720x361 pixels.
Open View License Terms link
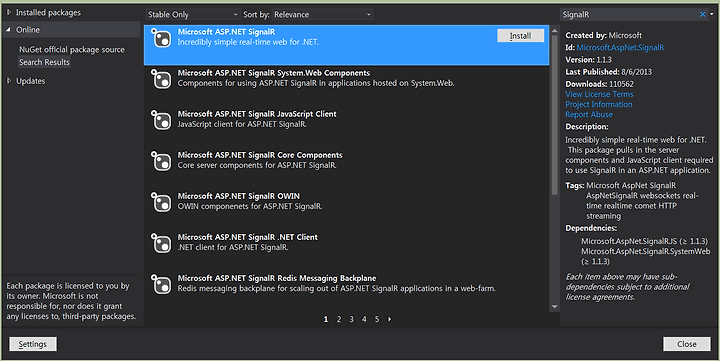(599, 94)
